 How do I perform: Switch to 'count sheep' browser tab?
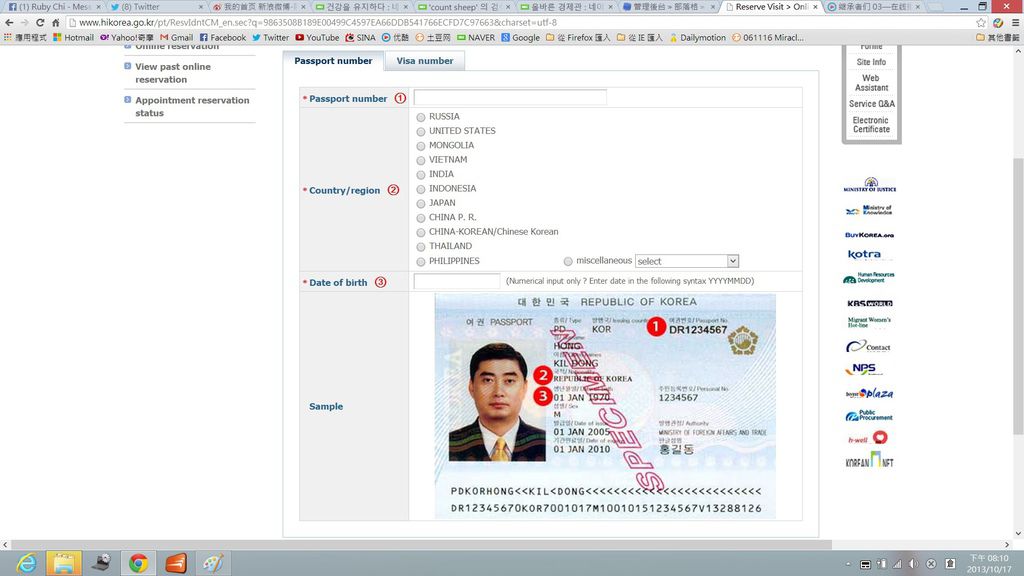pos(464,7)
